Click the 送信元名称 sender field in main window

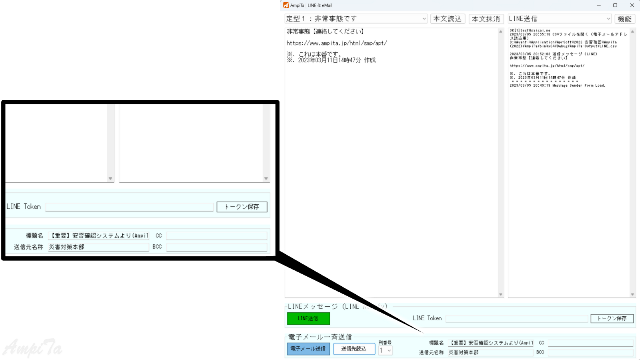point(491,352)
